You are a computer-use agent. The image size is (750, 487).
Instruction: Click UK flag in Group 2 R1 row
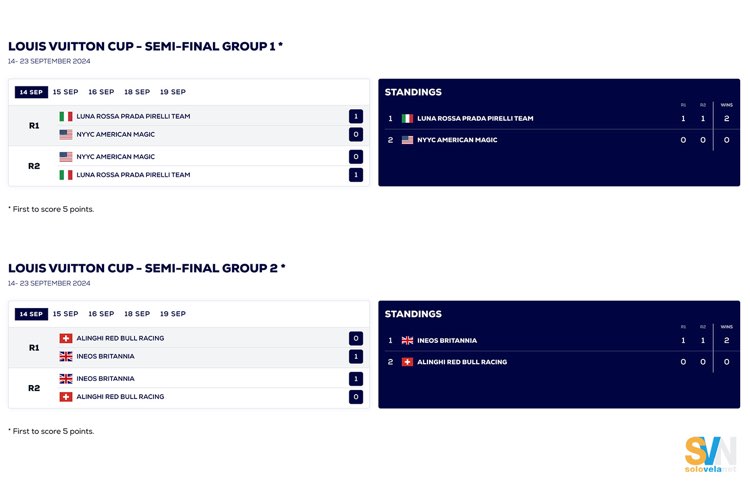pyautogui.click(x=66, y=356)
